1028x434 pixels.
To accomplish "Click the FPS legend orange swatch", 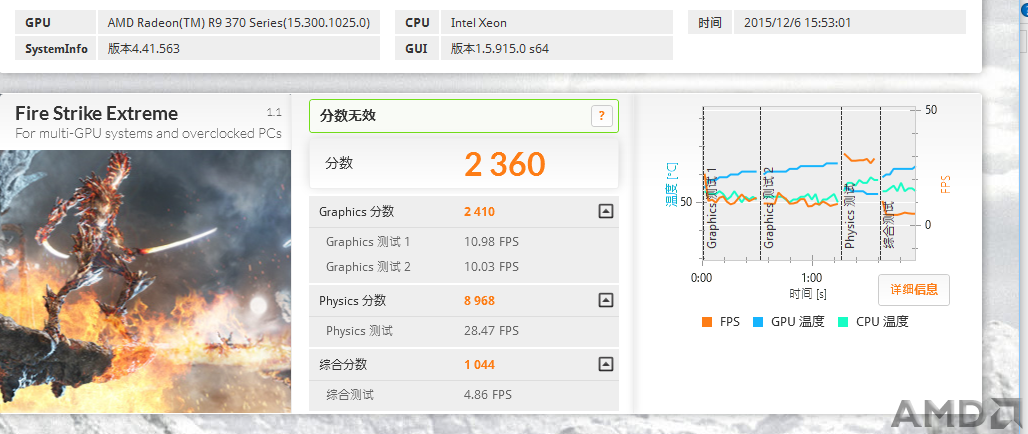I will [x=707, y=322].
